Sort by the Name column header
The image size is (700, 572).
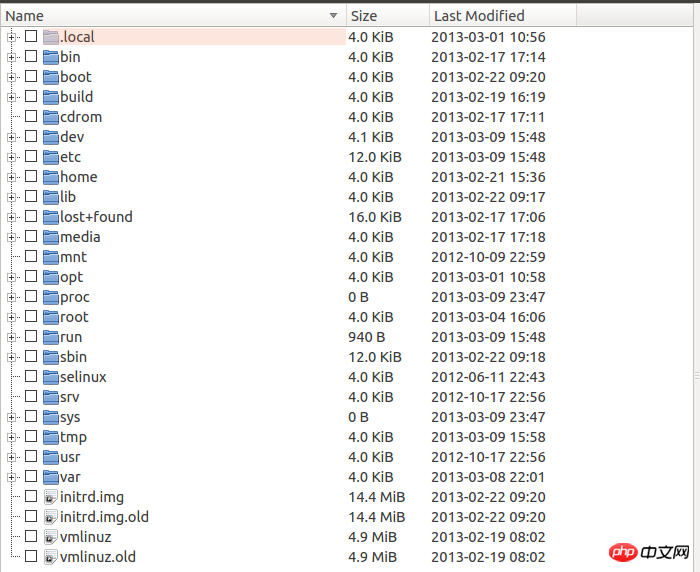point(173,16)
